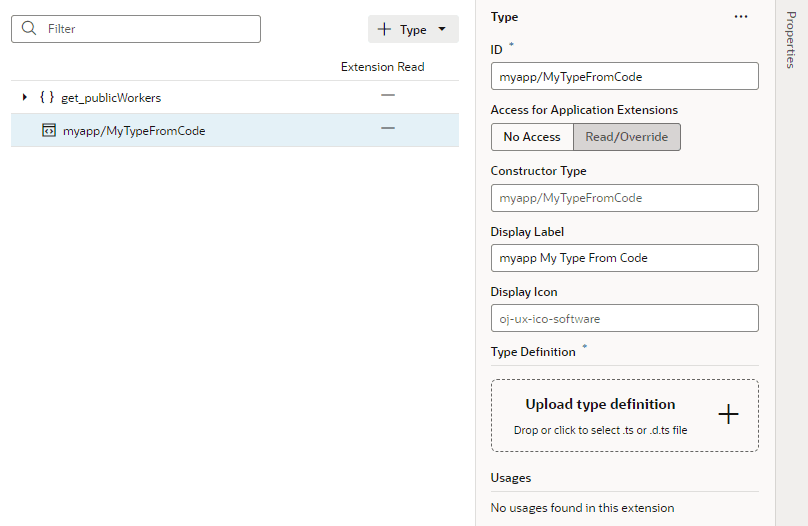Choose No Access for Application Extensions
The width and height of the screenshot is (808, 526).
coord(532,137)
